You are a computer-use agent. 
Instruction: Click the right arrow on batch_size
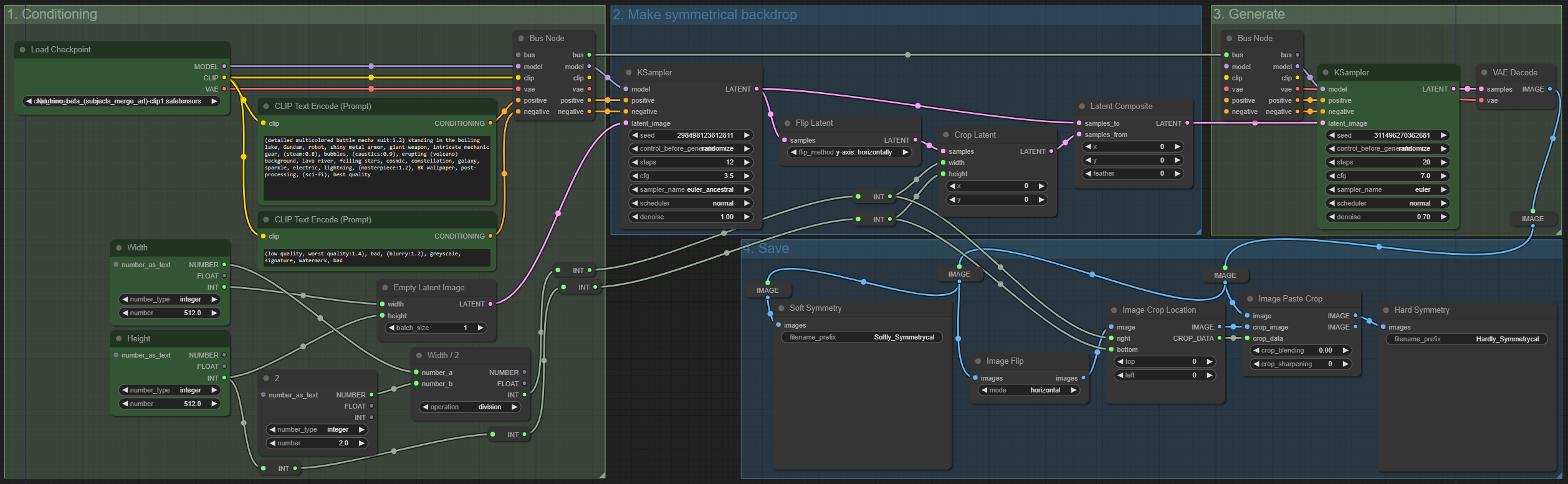click(x=480, y=328)
